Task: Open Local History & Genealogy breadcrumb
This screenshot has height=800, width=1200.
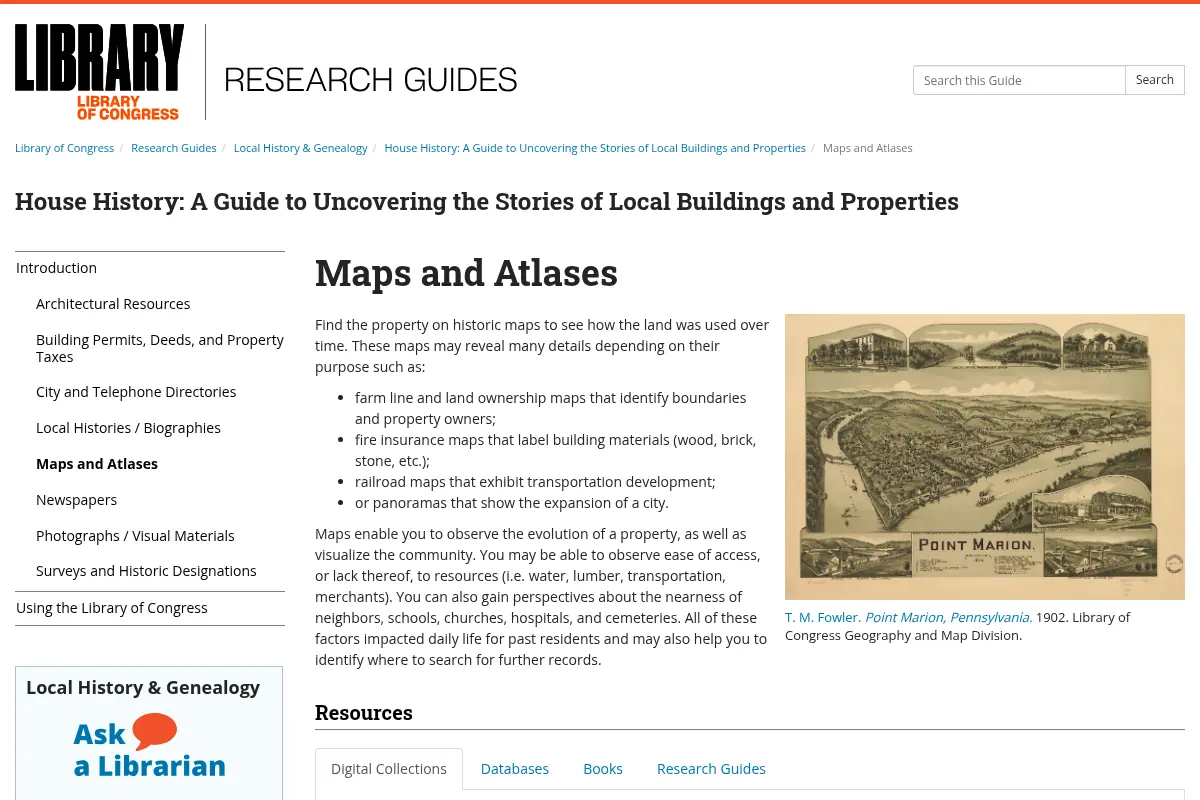Action: pyautogui.click(x=301, y=148)
